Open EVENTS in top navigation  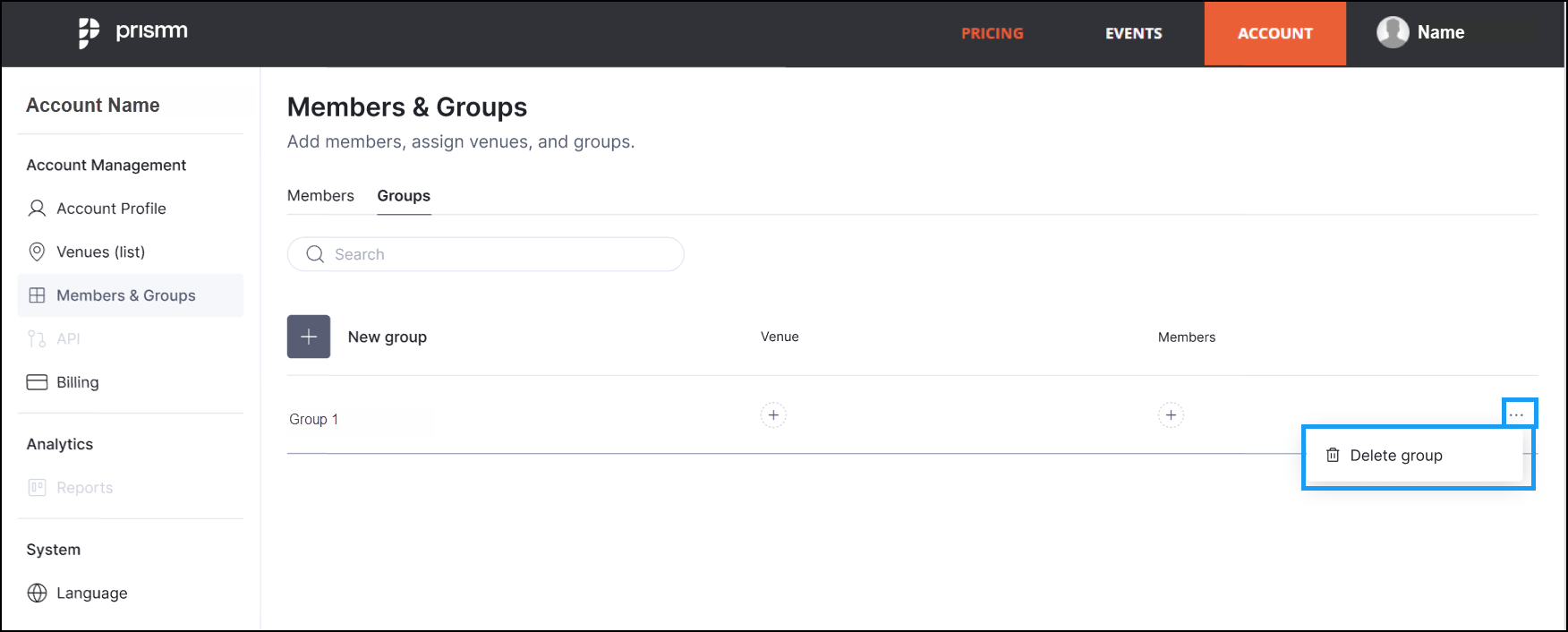pos(1133,33)
